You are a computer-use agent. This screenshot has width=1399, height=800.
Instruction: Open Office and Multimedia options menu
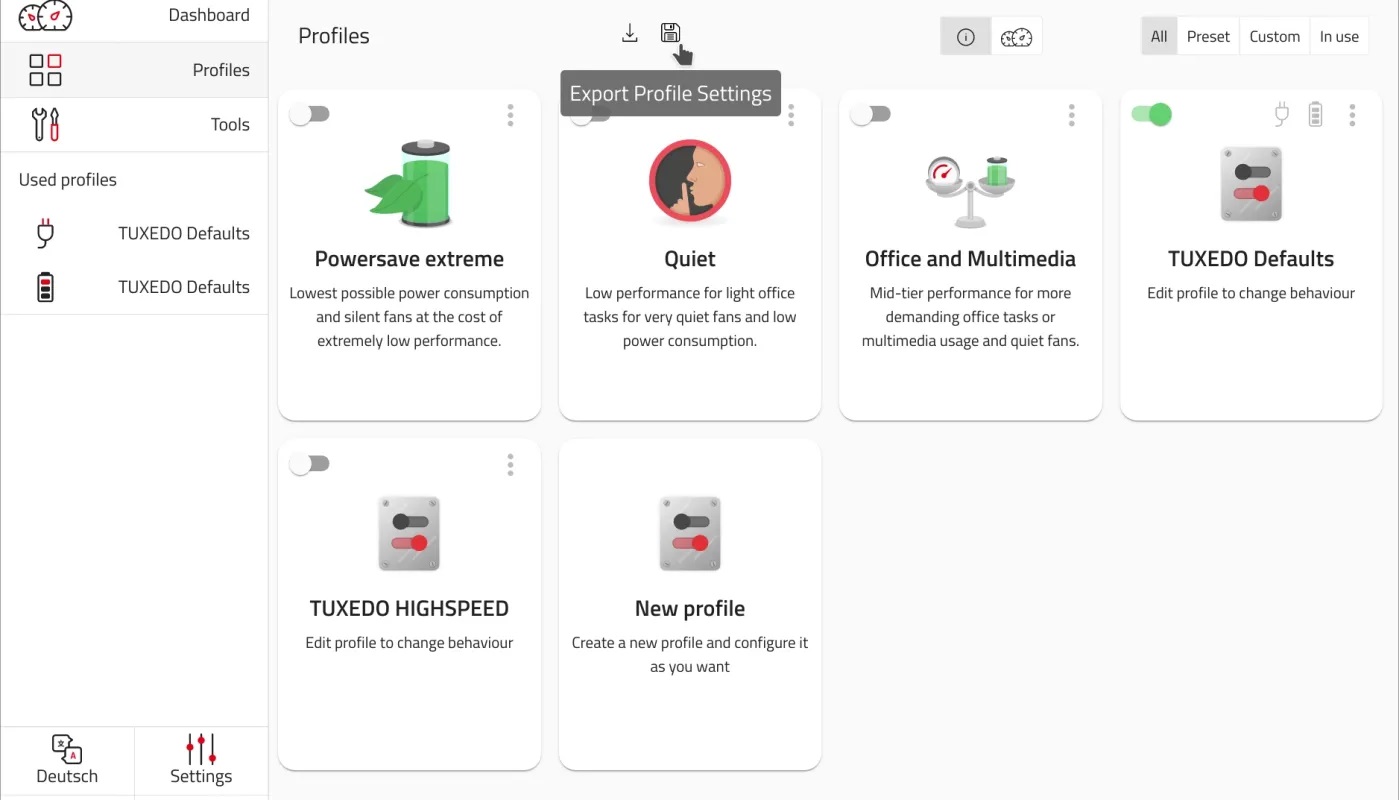[x=1071, y=115]
